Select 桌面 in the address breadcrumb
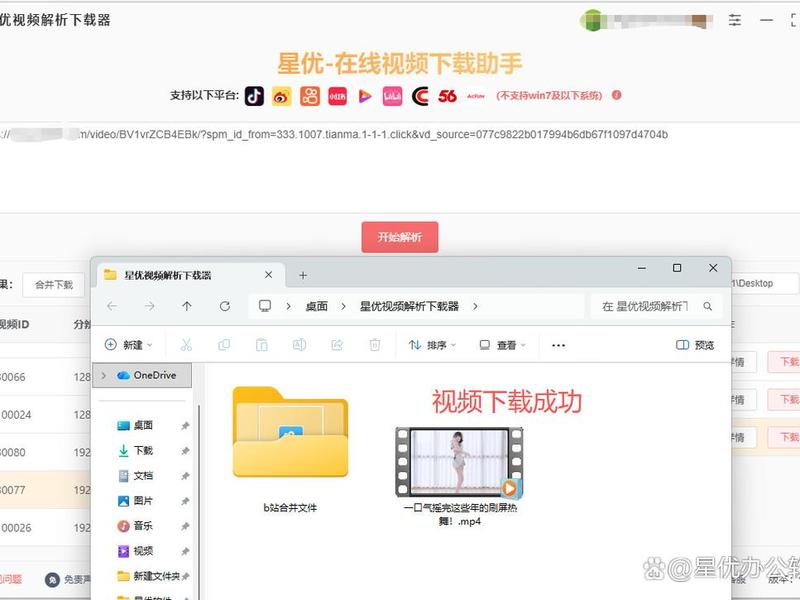Viewport: 800px width, 600px height. click(x=316, y=306)
